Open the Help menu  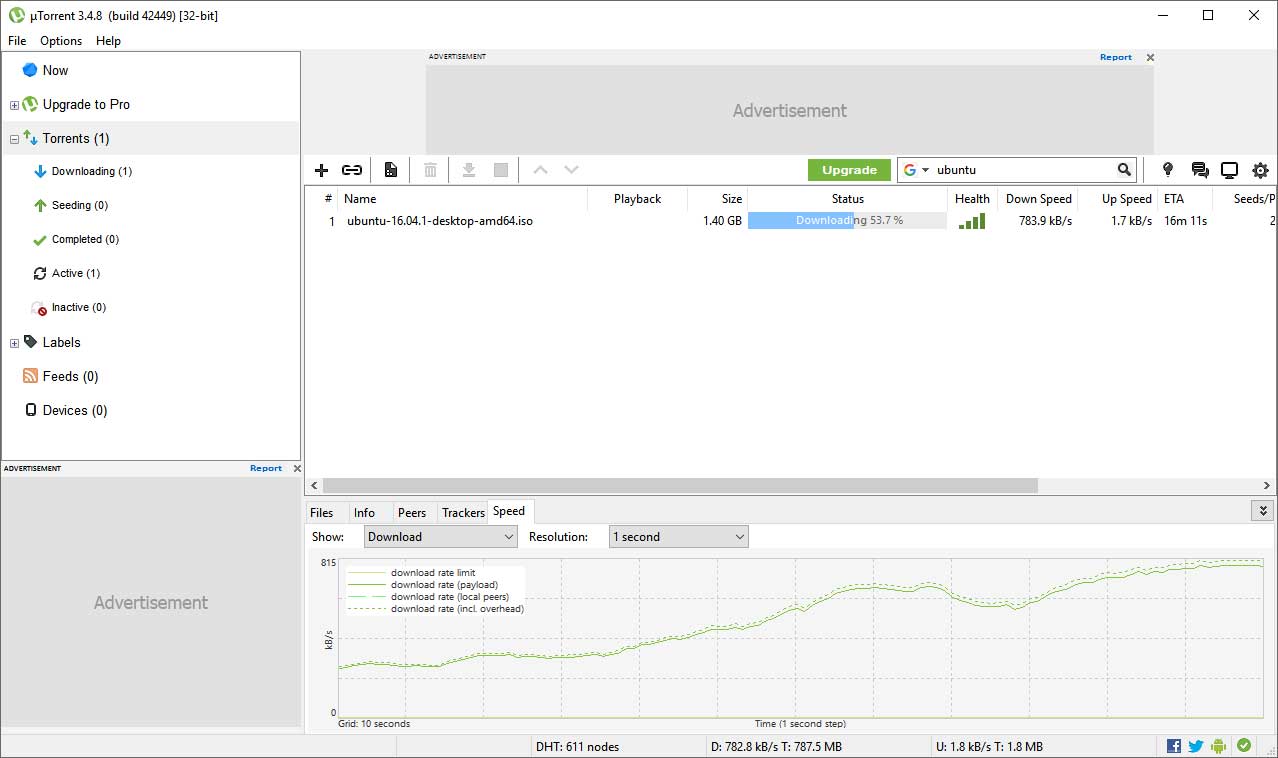pos(108,41)
